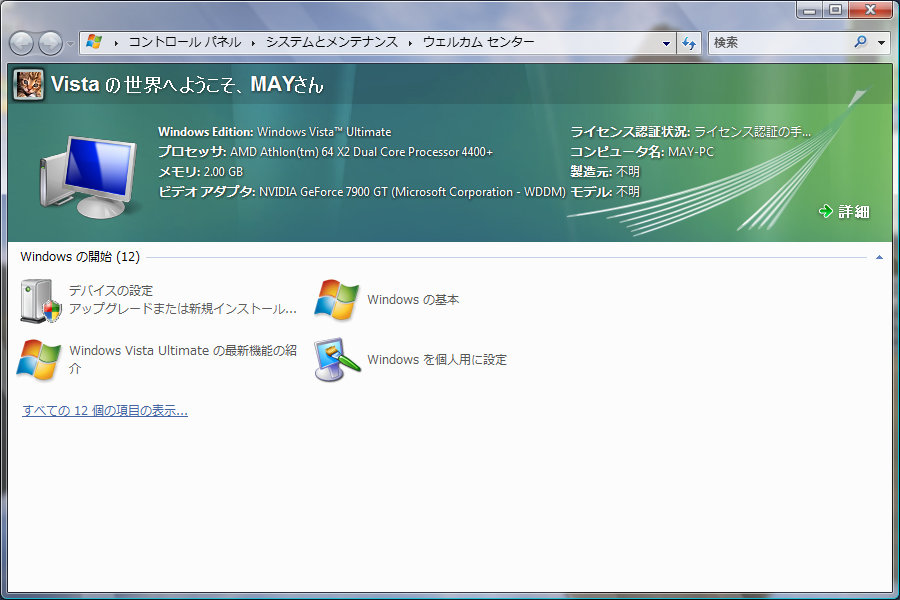900x600 pixels.
Task: Click the cat user account picture
Action: (27, 85)
